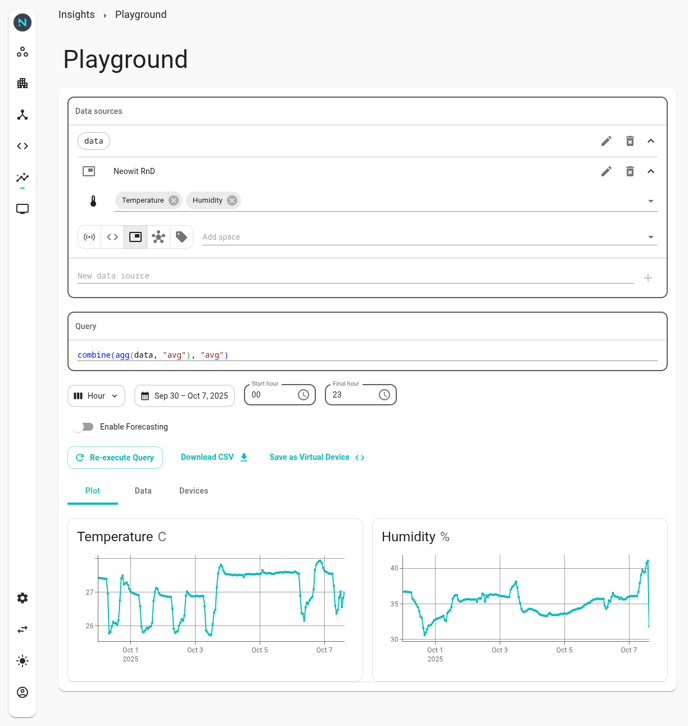Select the sensor signal filter icon

click(89, 237)
